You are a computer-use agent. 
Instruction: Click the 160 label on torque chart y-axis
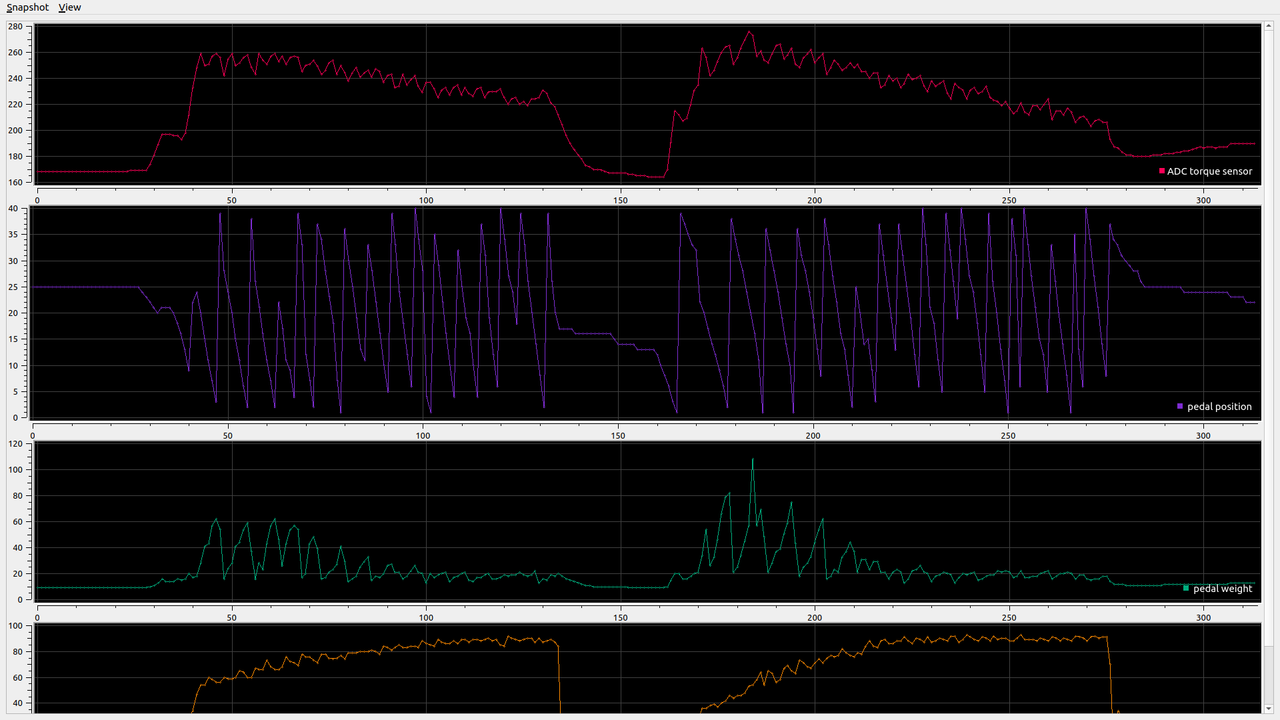14,182
